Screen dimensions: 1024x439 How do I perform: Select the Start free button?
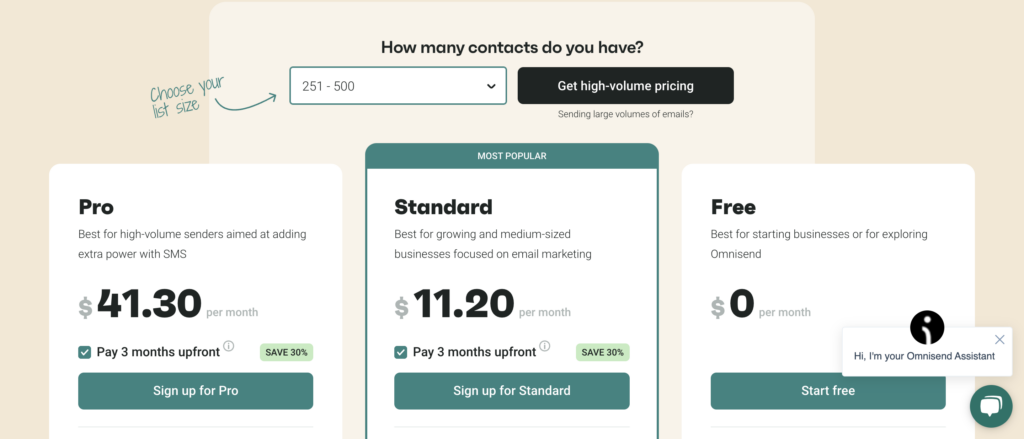(x=828, y=391)
